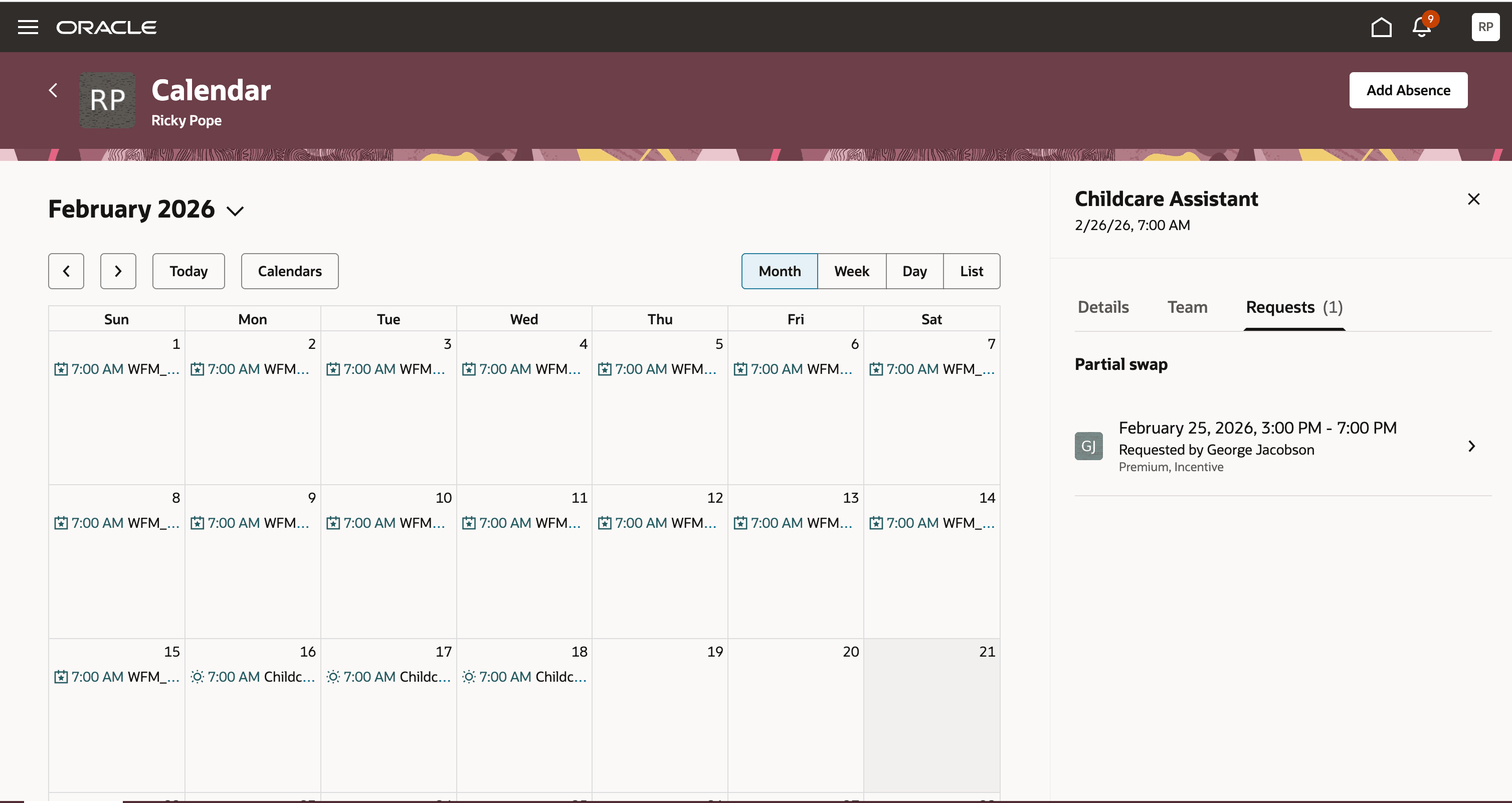Close the Childcare Assistant panel
The width and height of the screenshot is (1512, 803).
tap(1473, 199)
